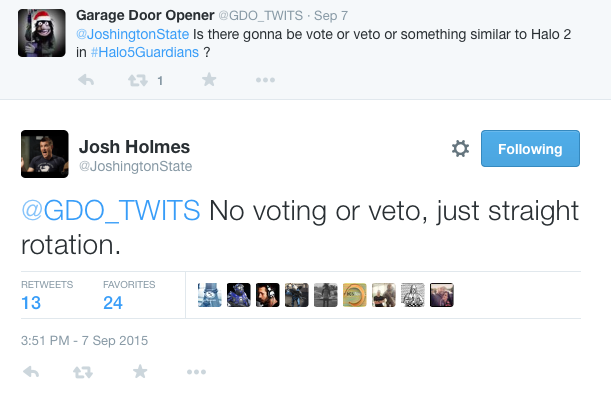Open the #Halo5Guardians hashtag
The height and width of the screenshot is (409, 611).
click(x=145, y=52)
